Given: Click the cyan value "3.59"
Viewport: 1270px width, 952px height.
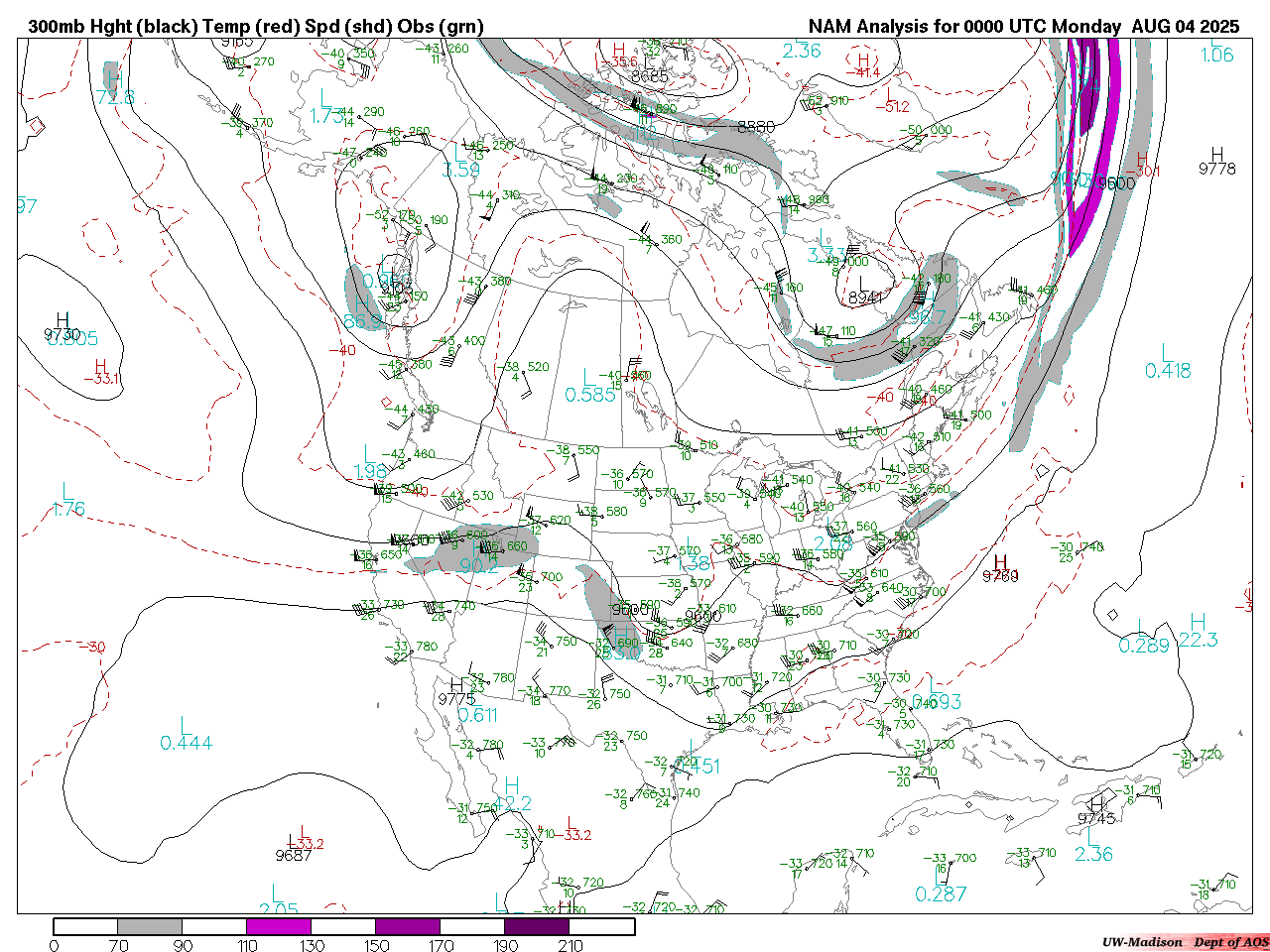Looking at the screenshot, I should (461, 170).
